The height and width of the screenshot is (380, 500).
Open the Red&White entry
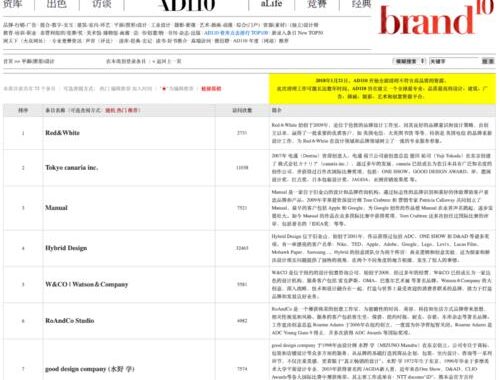pyautogui.click(x=63, y=133)
